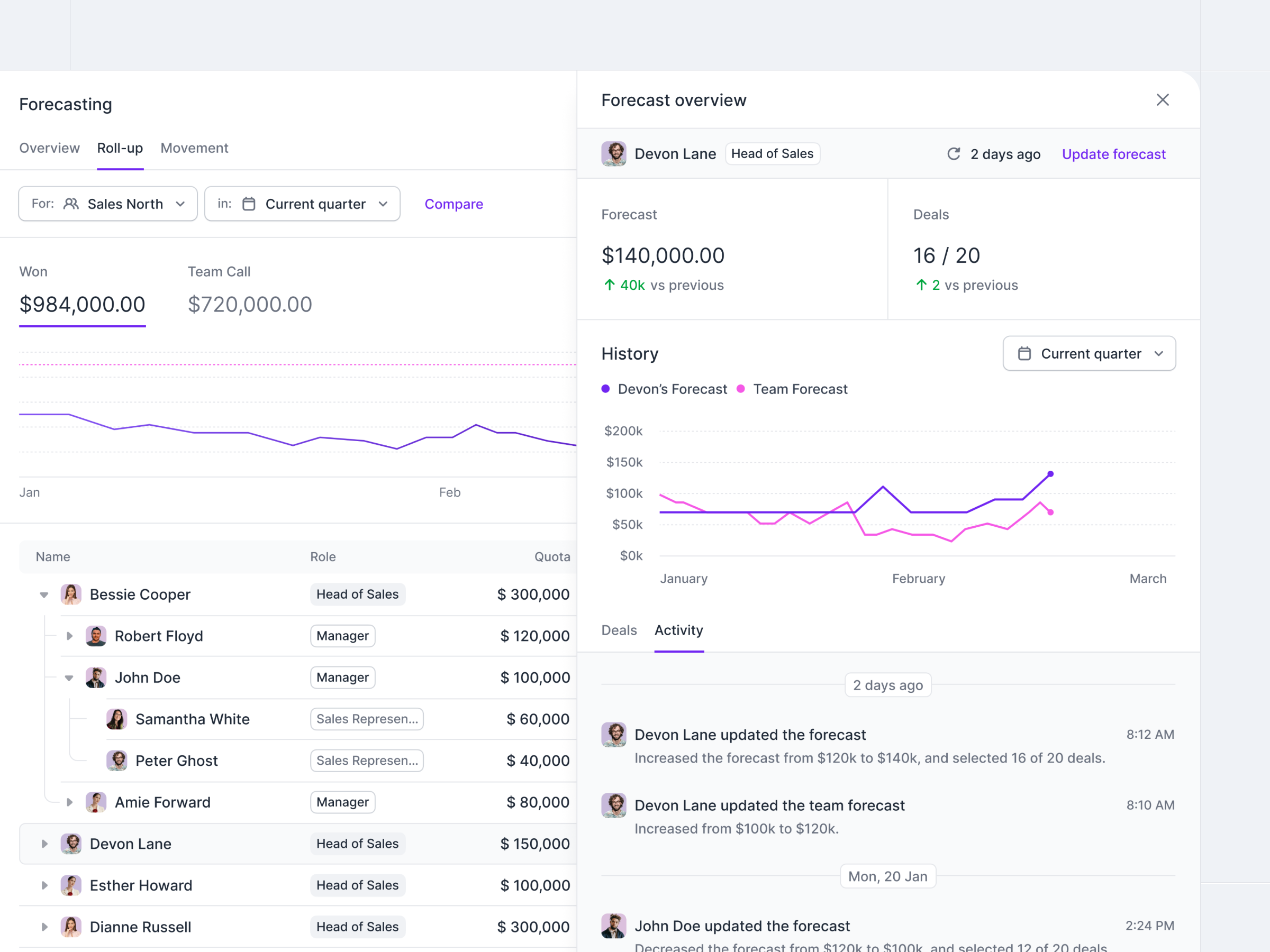The height and width of the screenshot is (952, 1270).
Task: Click Samantha White's avatar in the table
Action: (116, 719)
